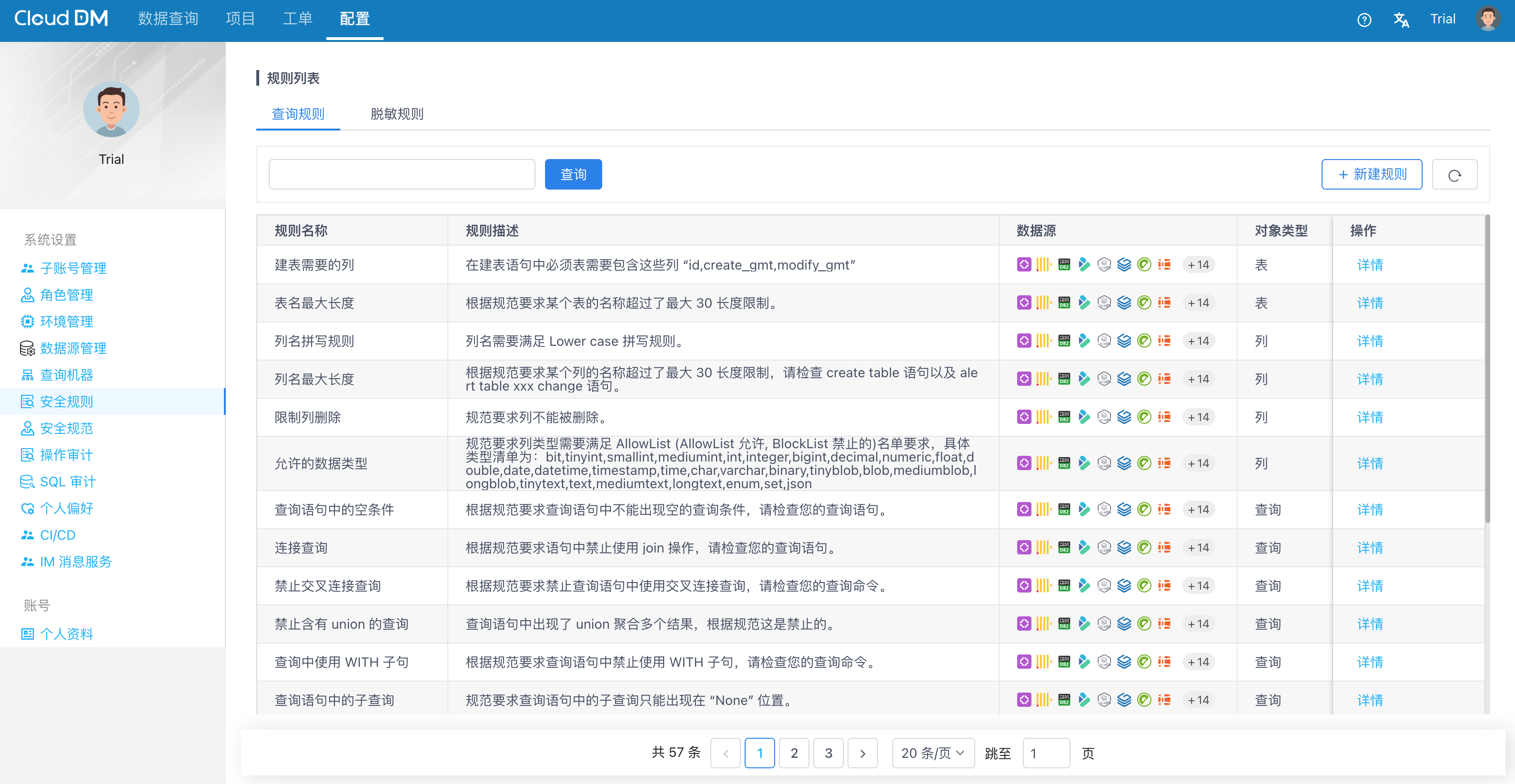Viewport: 1515px width, 784px height.
Task: Open 数据源管理 in the sidebar
Action: tap(73, 348)
